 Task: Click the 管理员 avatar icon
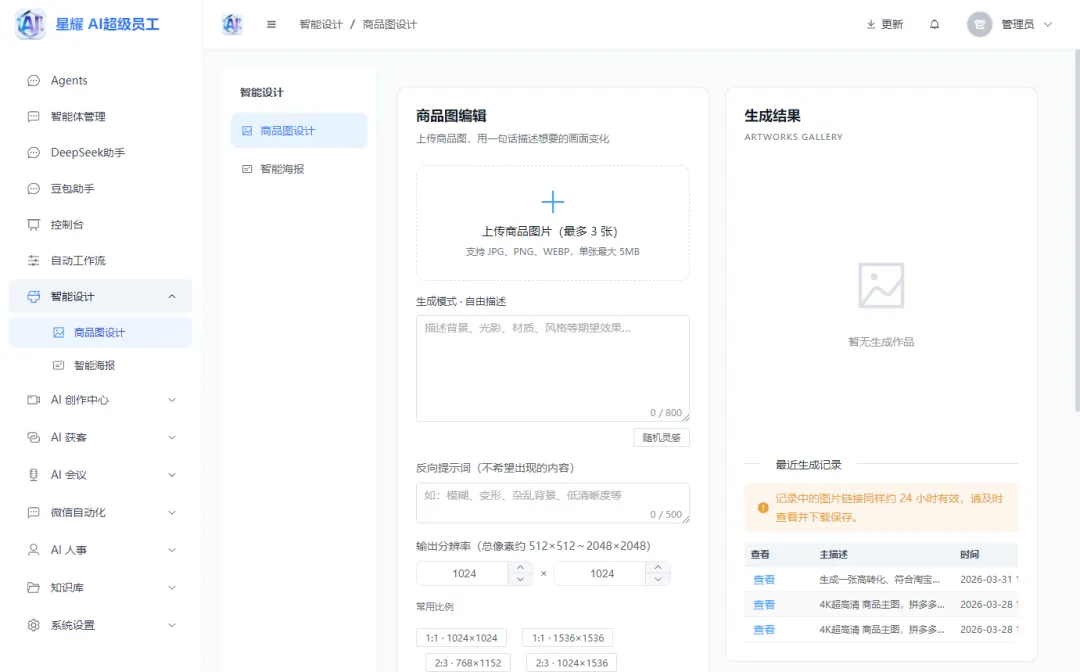978,24
